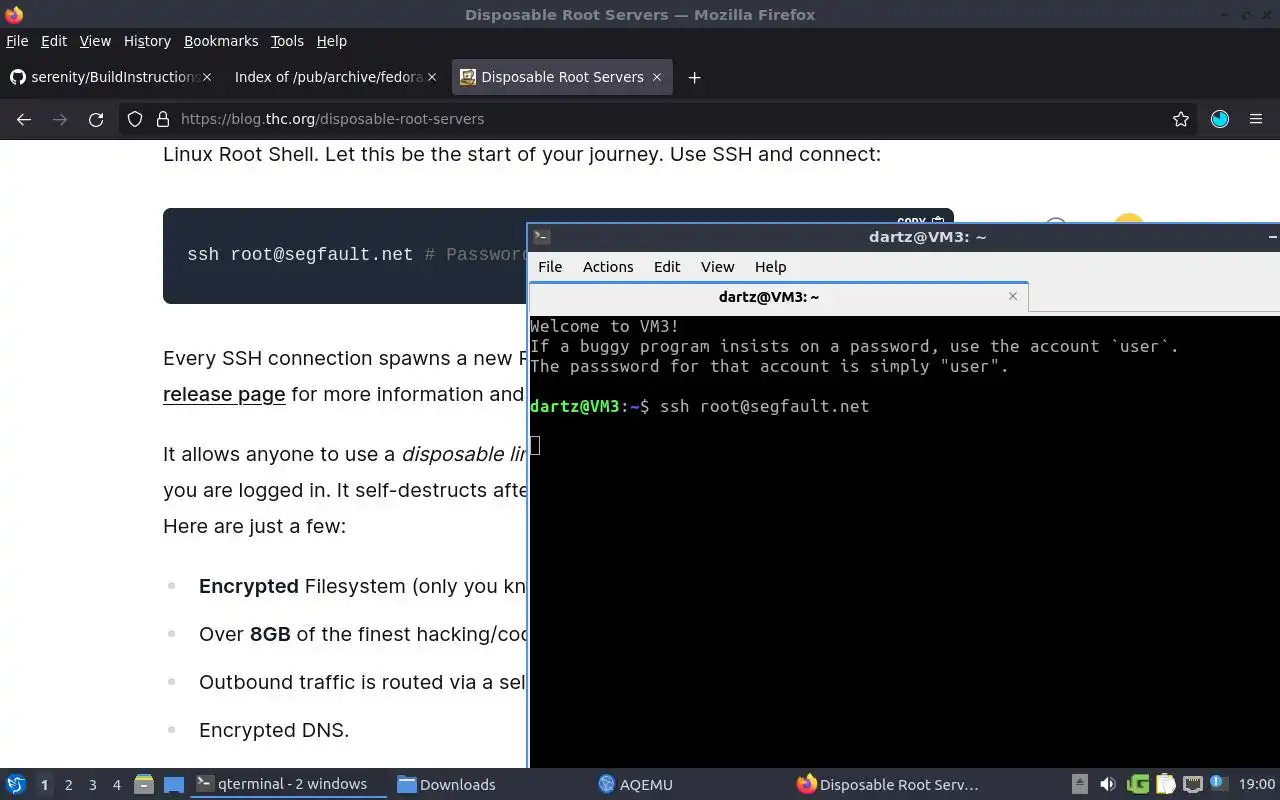This screenshot has width=1280, height=800.
Task: Open Firefox File menu
Action: [17, 41]
